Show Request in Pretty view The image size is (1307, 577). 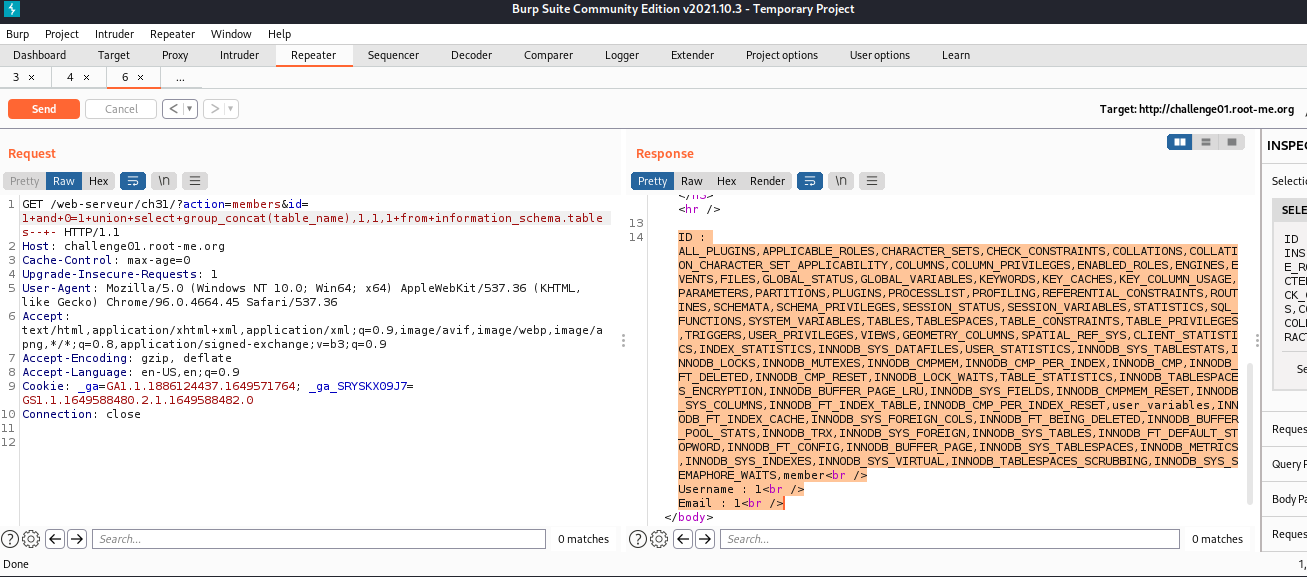(25, 181)
